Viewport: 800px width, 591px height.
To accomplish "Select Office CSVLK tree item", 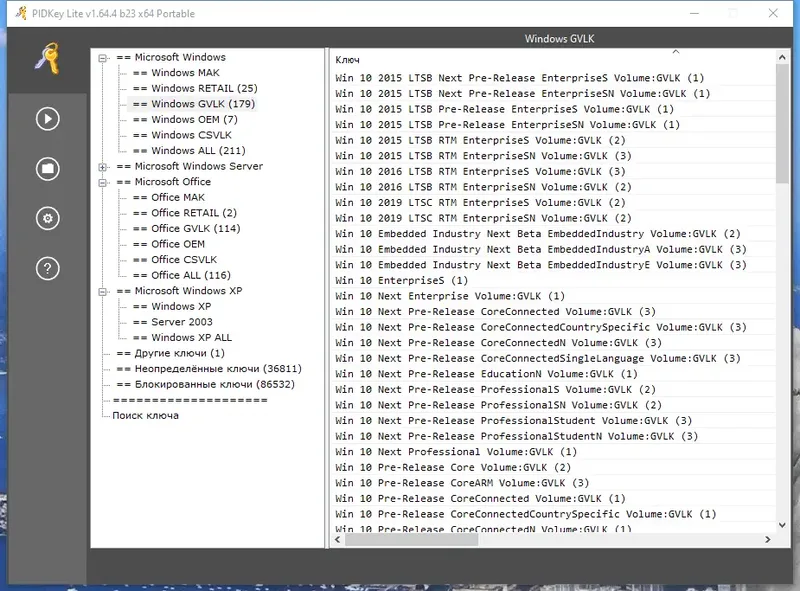I will [x=175, y=259].
